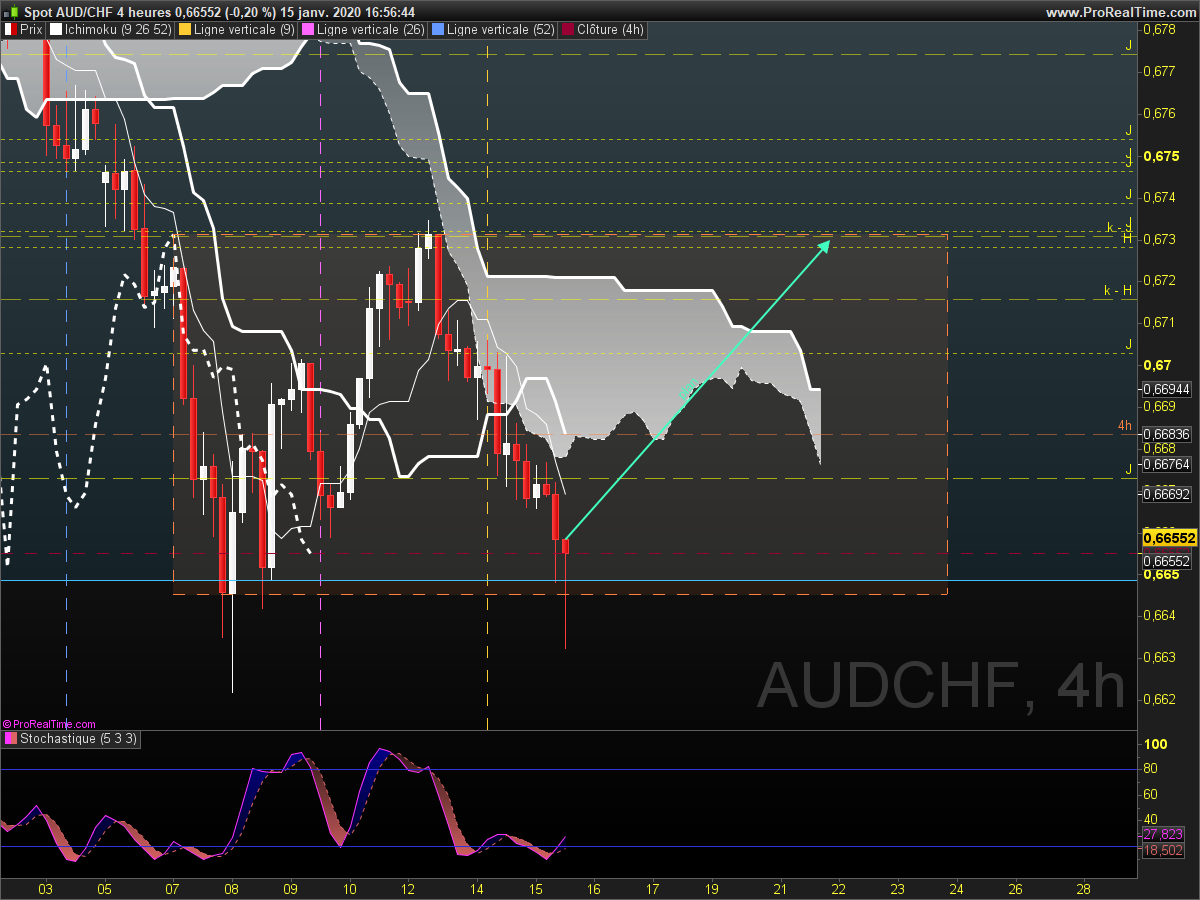Click the 0,678 price axis value

click(1159, 29)
